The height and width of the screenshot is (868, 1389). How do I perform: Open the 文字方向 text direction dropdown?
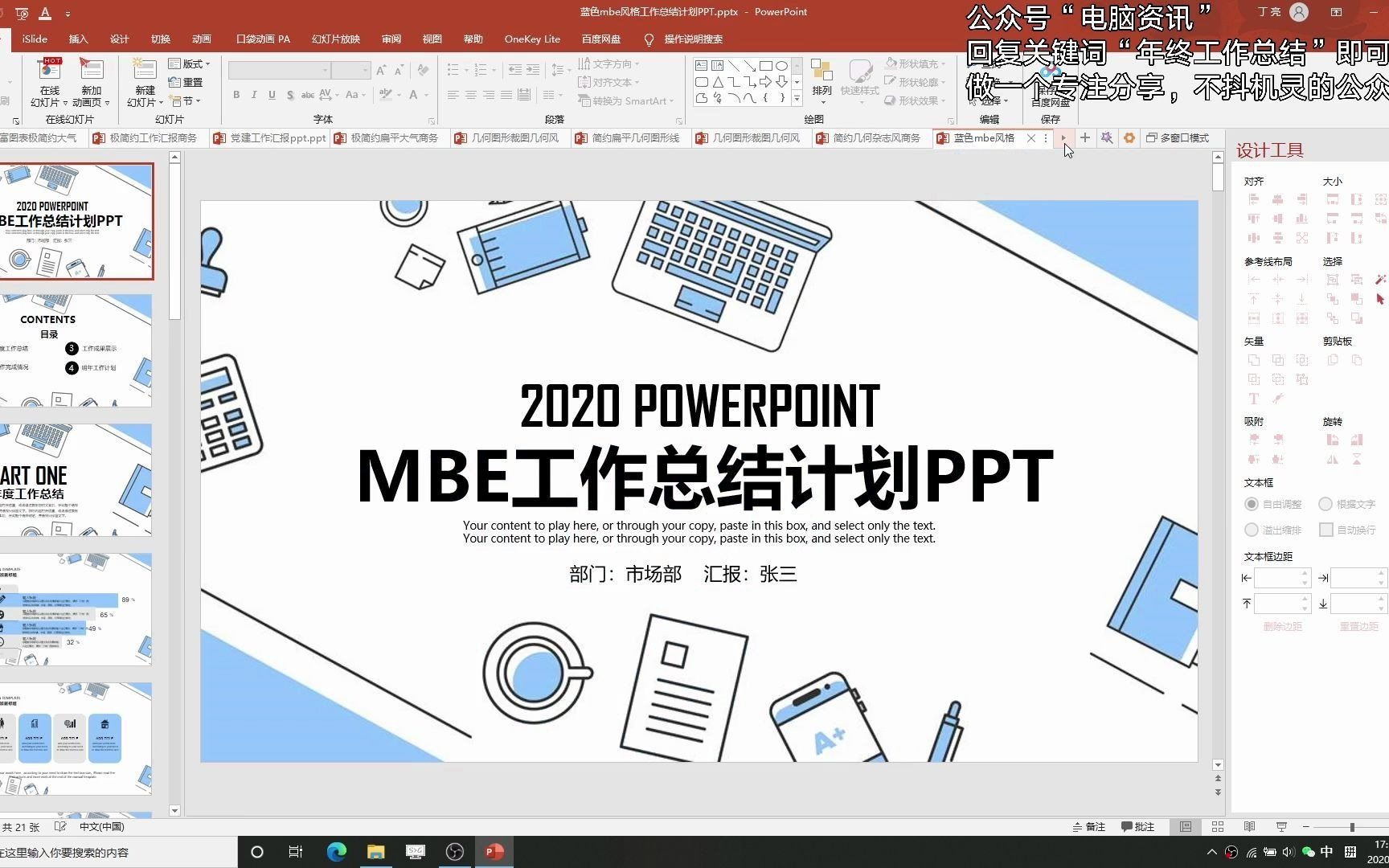tap(608, 63)
